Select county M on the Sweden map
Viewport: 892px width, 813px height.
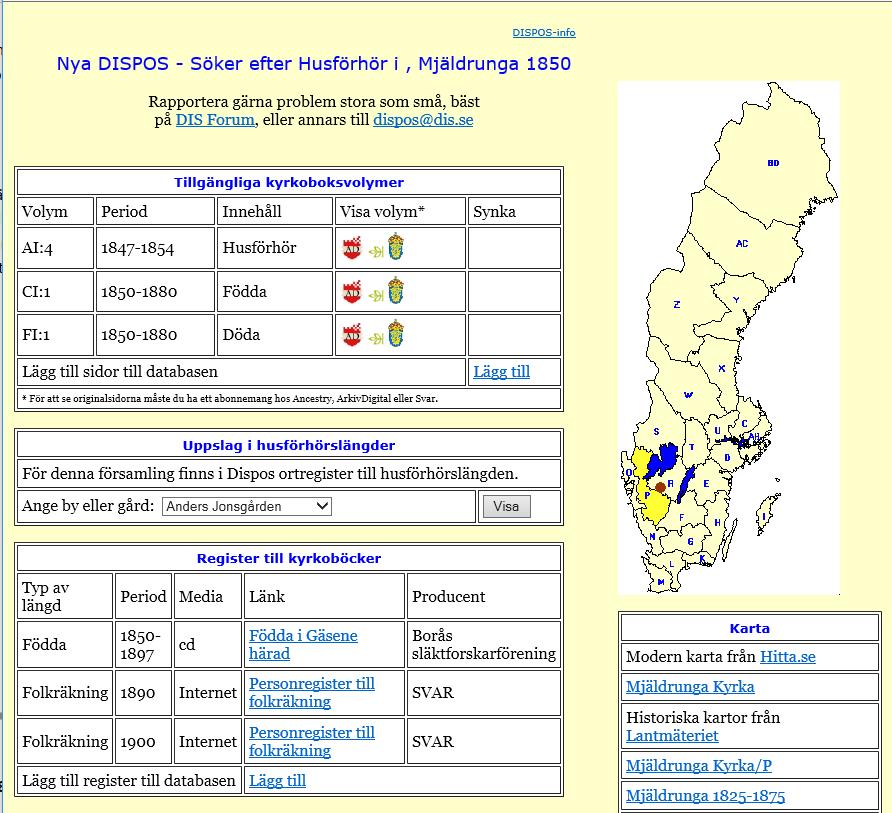tap(660, 582)
